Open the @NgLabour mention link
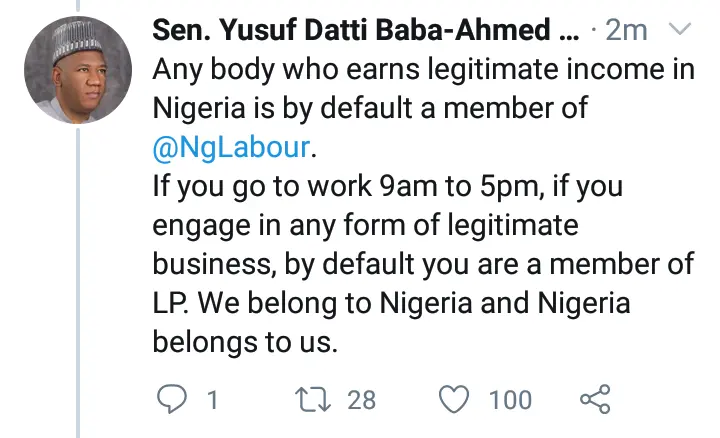The image size is (720, 438). pyautogui.click(x=231, y=147)
